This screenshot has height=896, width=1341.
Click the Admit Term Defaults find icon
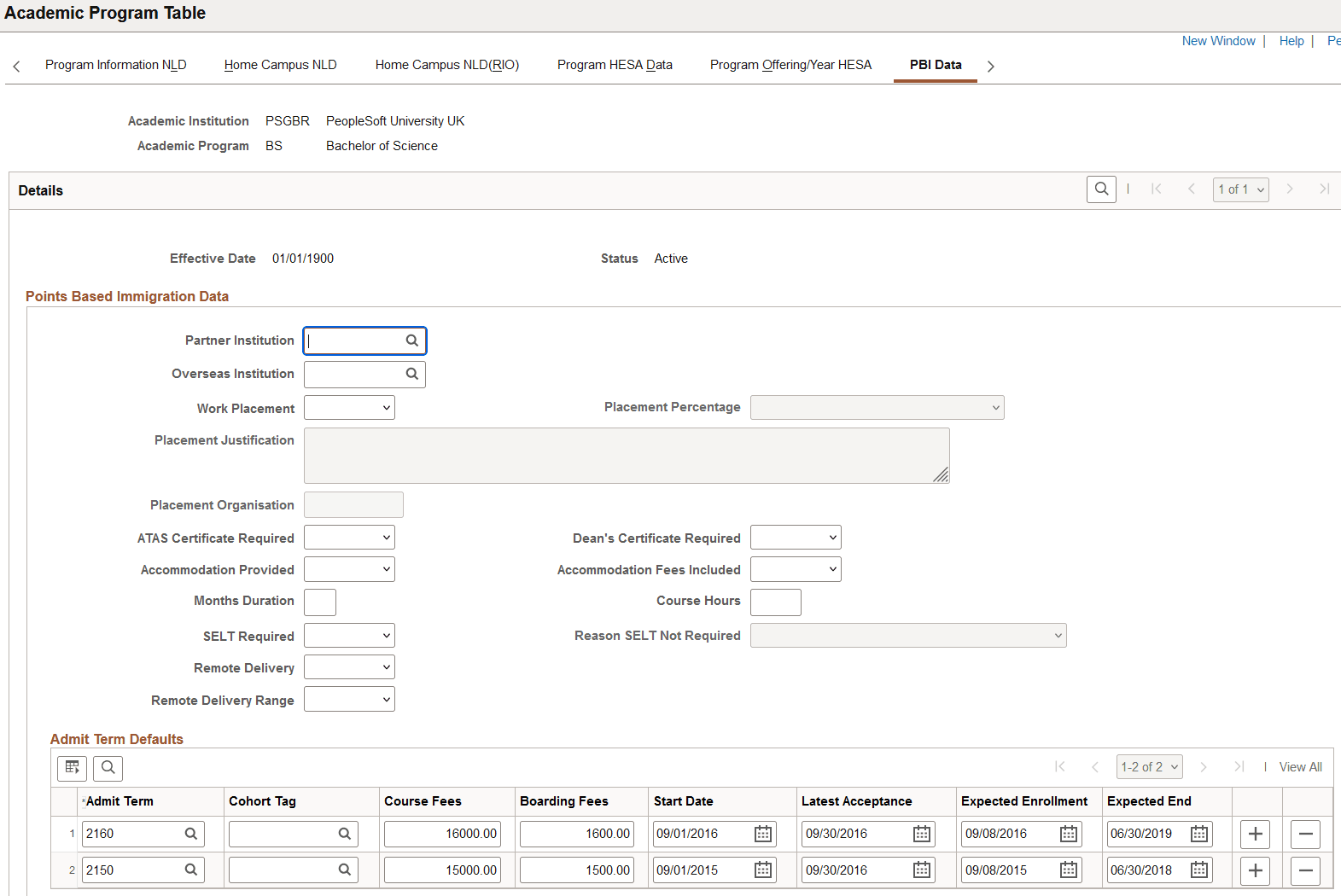coord(108,768)
